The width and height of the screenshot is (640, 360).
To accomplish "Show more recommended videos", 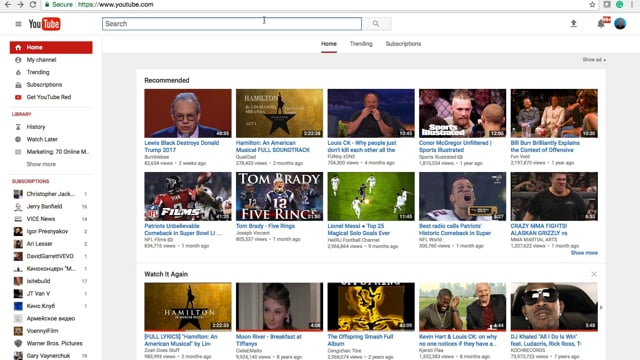I will 584,253.
